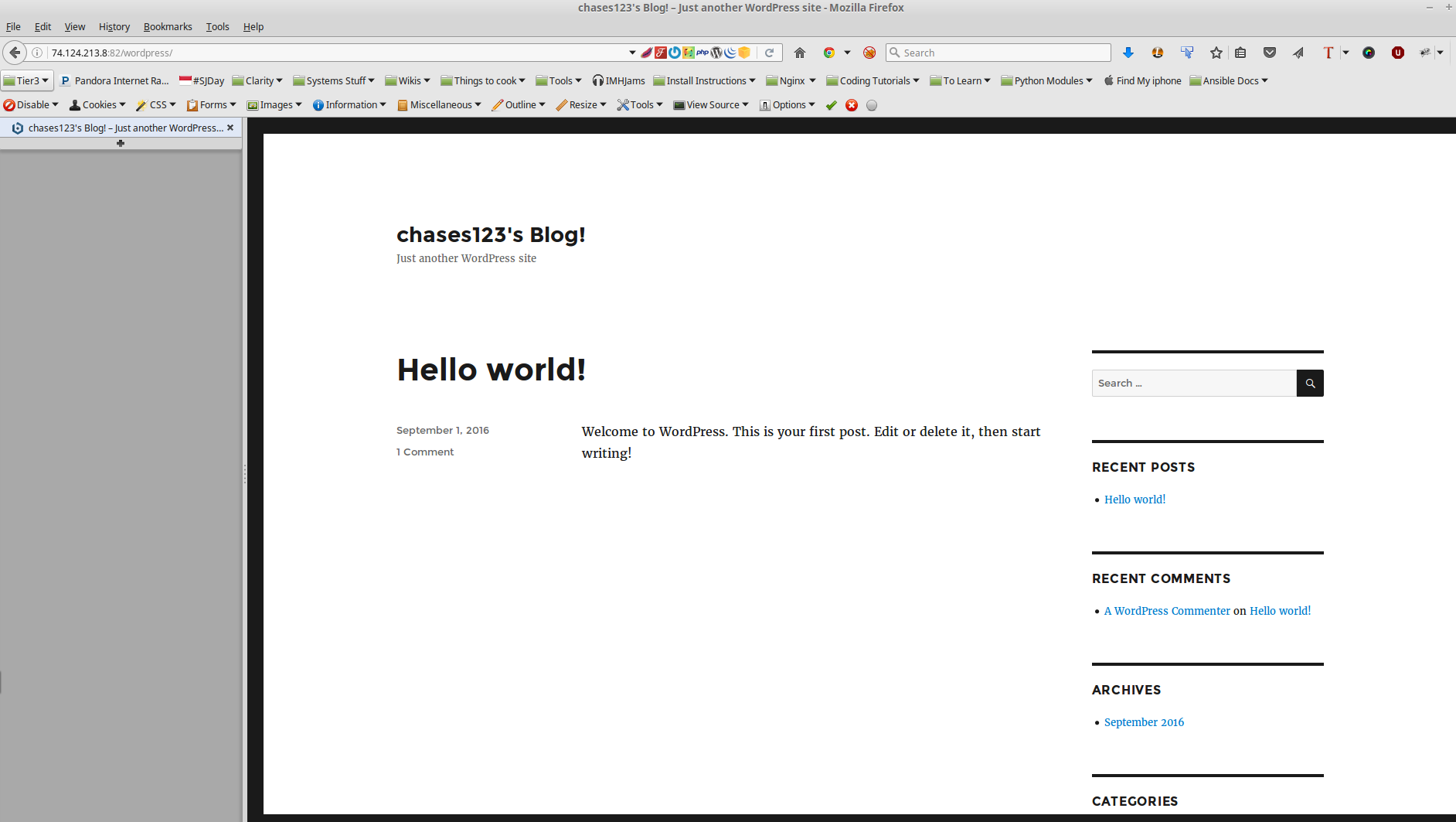
Task: Expand the Cookies dropdown in developer toolbar
Action: click(98, 105)
